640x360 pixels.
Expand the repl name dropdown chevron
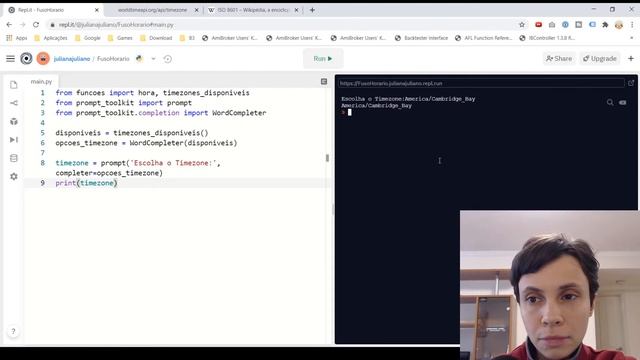coord(153,59)
